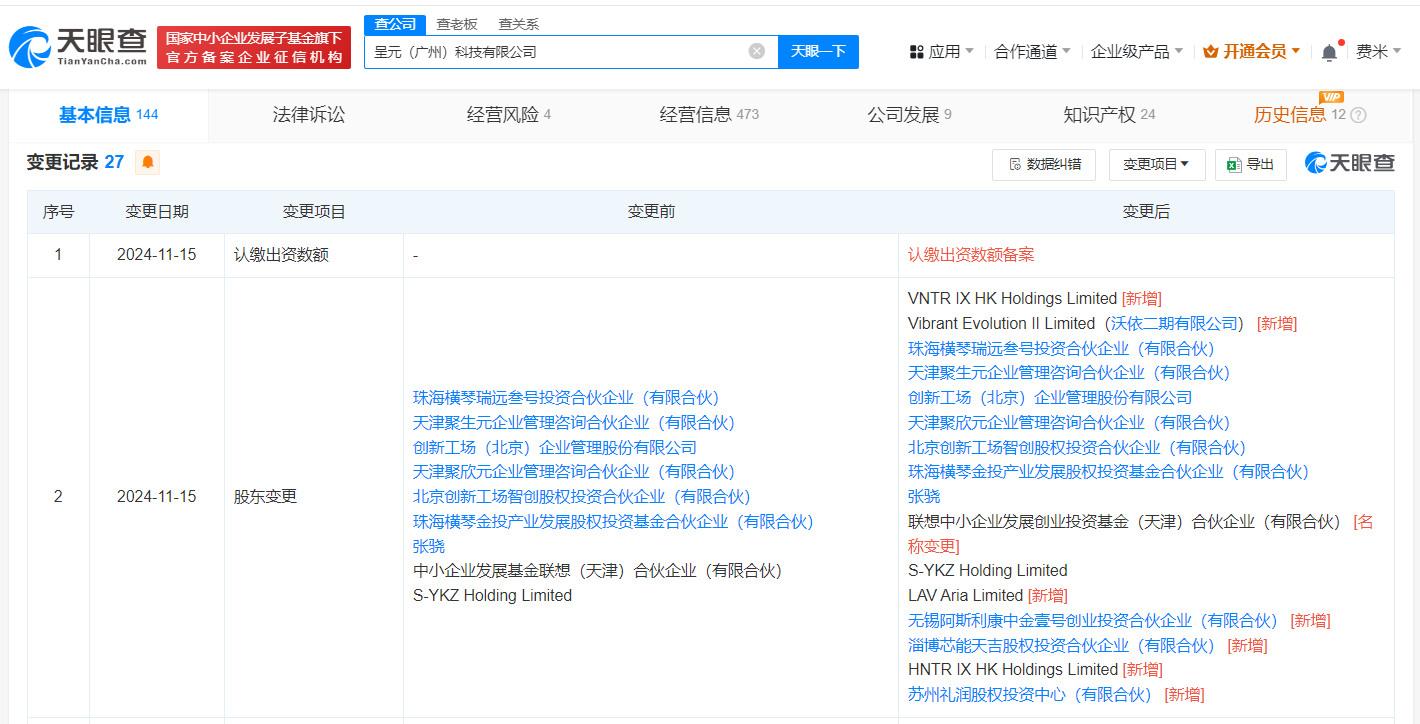Click the 应用 grid icon
This screenshot has width=1420, height=724.
pyautogui.click(x=916, y=52)
